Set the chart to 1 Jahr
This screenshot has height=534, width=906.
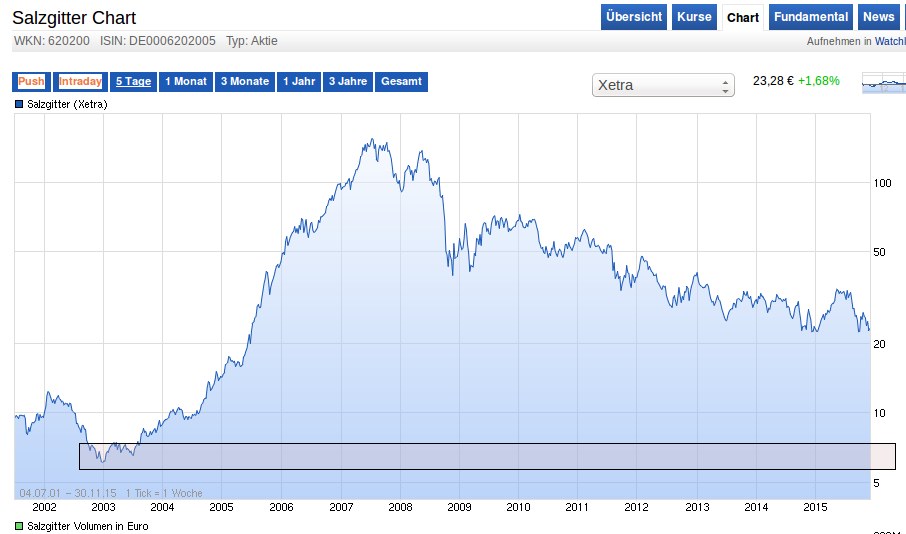tap(299, 81)
